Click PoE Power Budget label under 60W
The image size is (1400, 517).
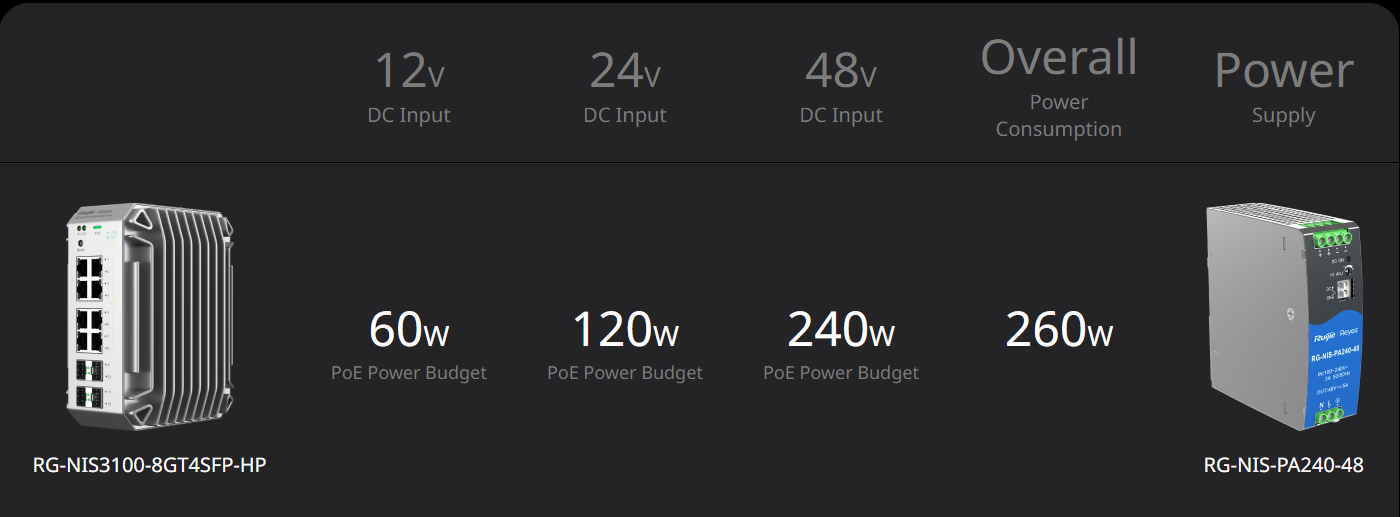[409, 373]
